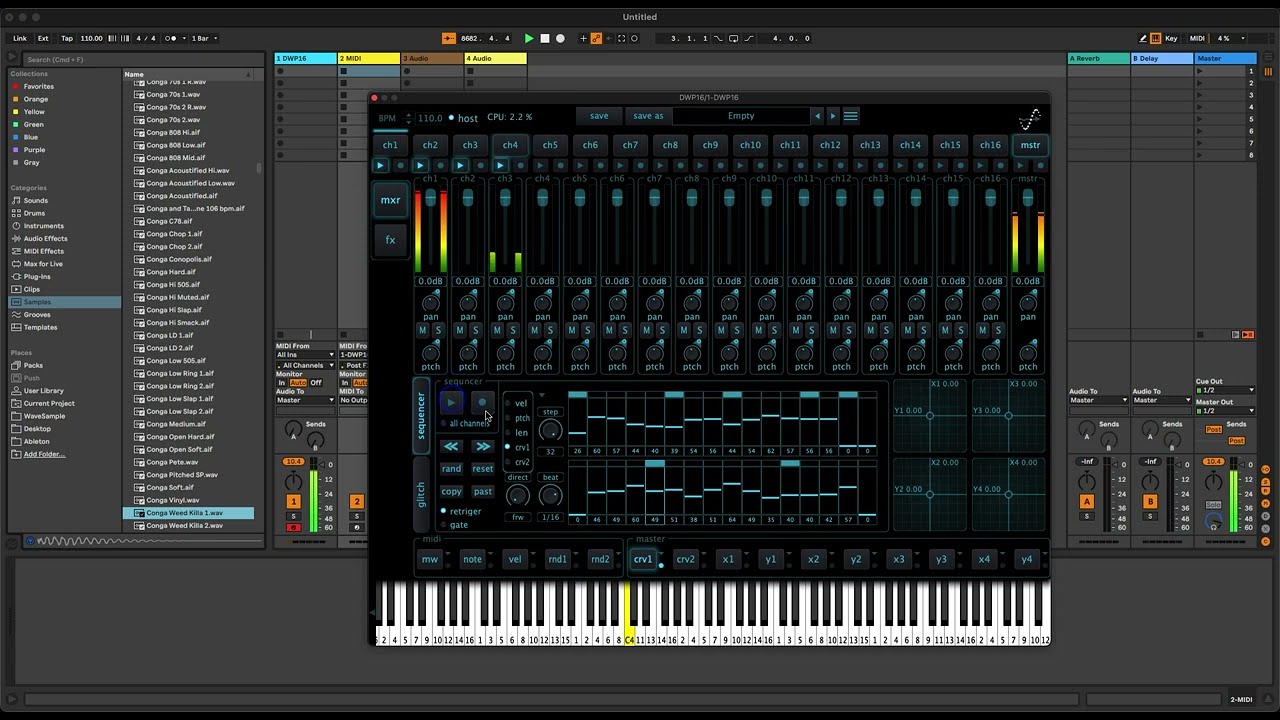Click the DWP16 sequencer record button
This screenshot has height=720, width=1280.
481,403
